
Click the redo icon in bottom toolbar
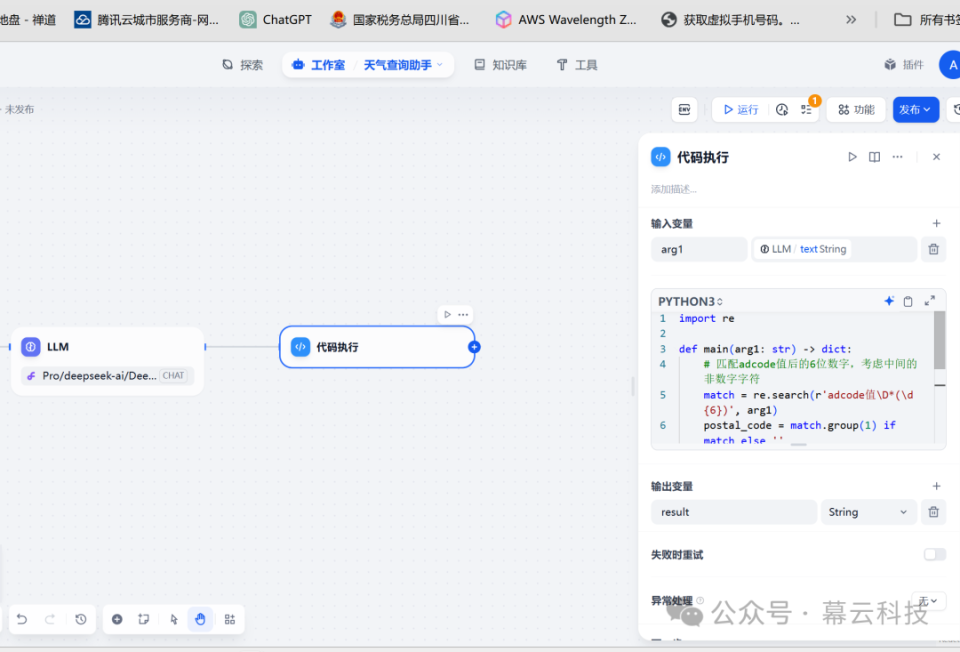pos(48,619)
